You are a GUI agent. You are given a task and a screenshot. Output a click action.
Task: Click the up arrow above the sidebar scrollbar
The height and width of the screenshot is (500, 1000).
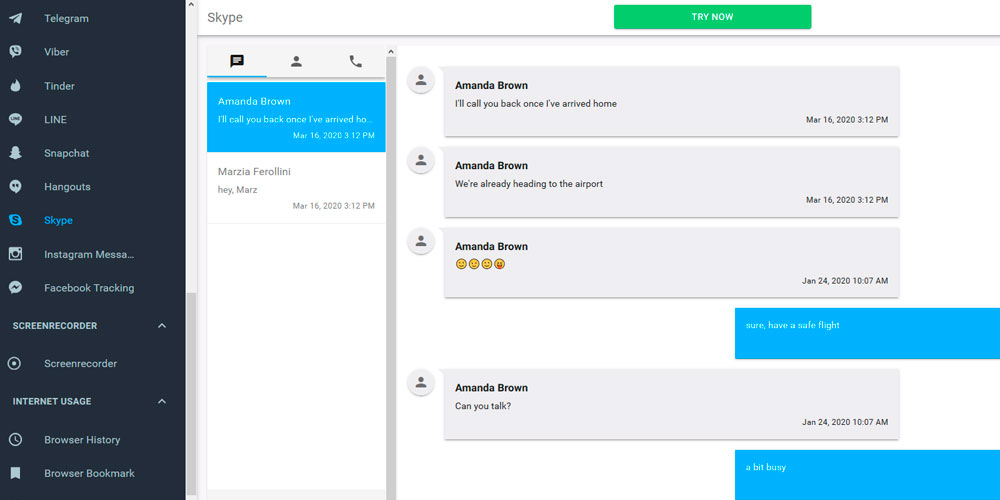191,4
